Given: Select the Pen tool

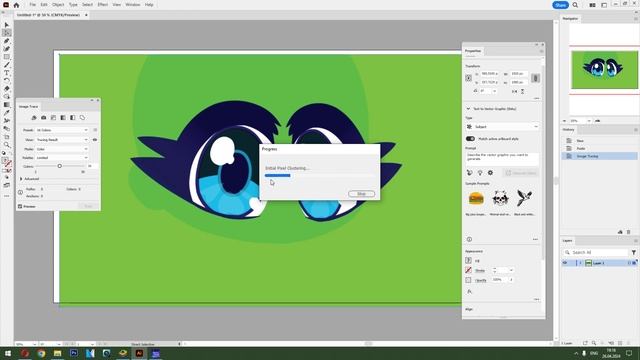Looking at the screenshot, I should (7, 41).
